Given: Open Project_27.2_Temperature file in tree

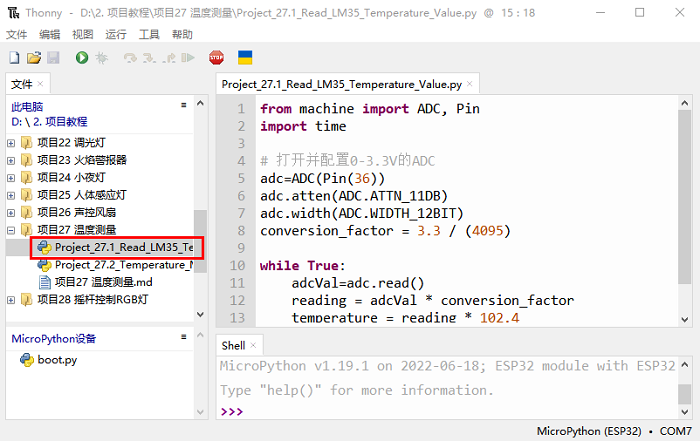Looking at the screenshot, I should click(x=123, y=265).
